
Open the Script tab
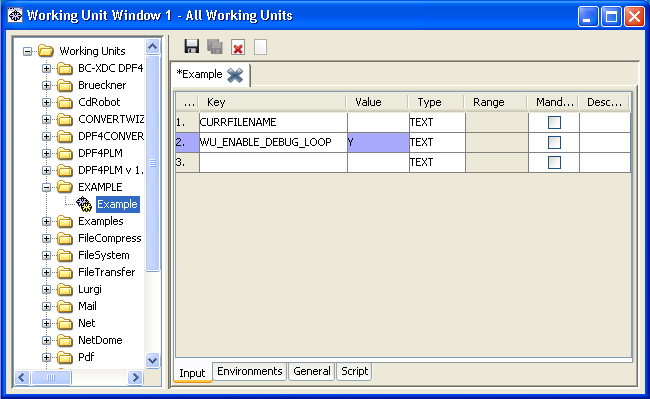[354, 371]
